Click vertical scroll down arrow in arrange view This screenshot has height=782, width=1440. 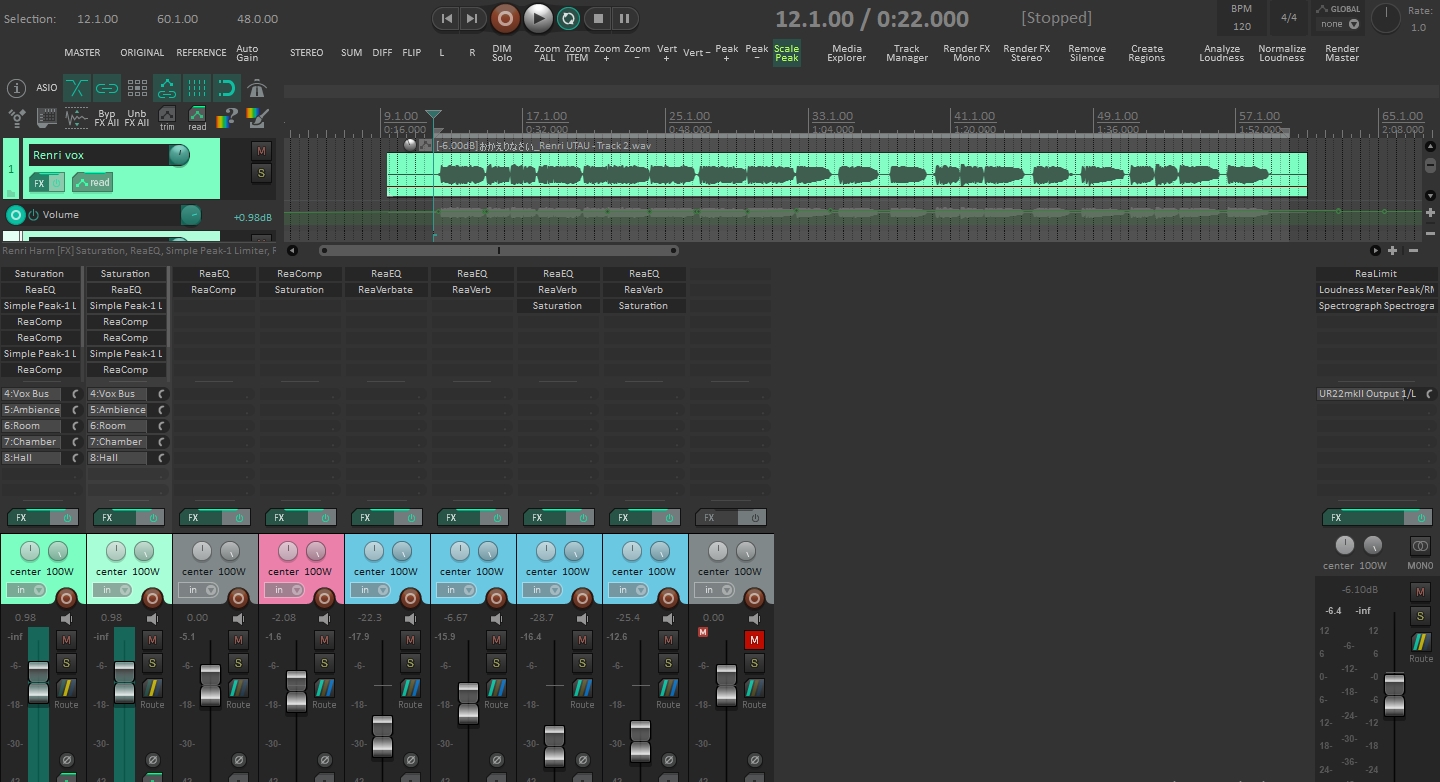click(x=1430, y=197)
